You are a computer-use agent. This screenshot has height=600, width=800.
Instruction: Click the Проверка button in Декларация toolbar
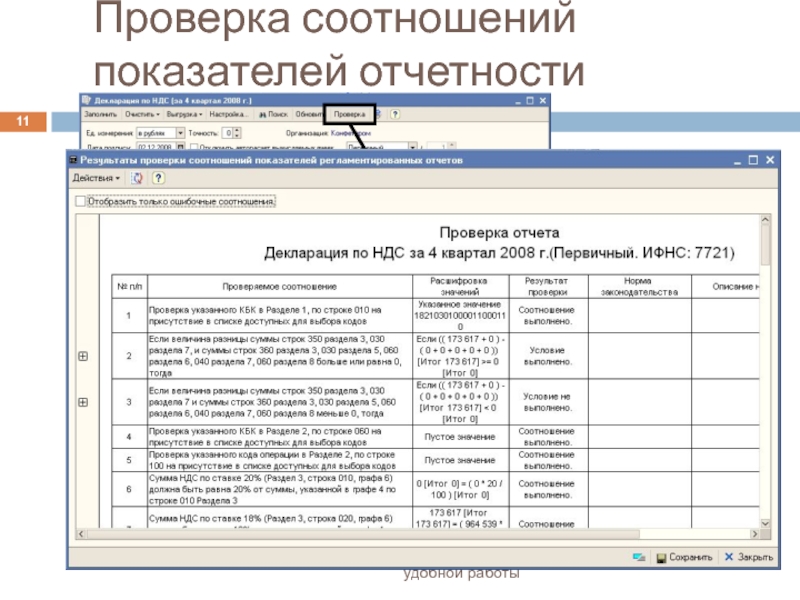pos(349,114)
